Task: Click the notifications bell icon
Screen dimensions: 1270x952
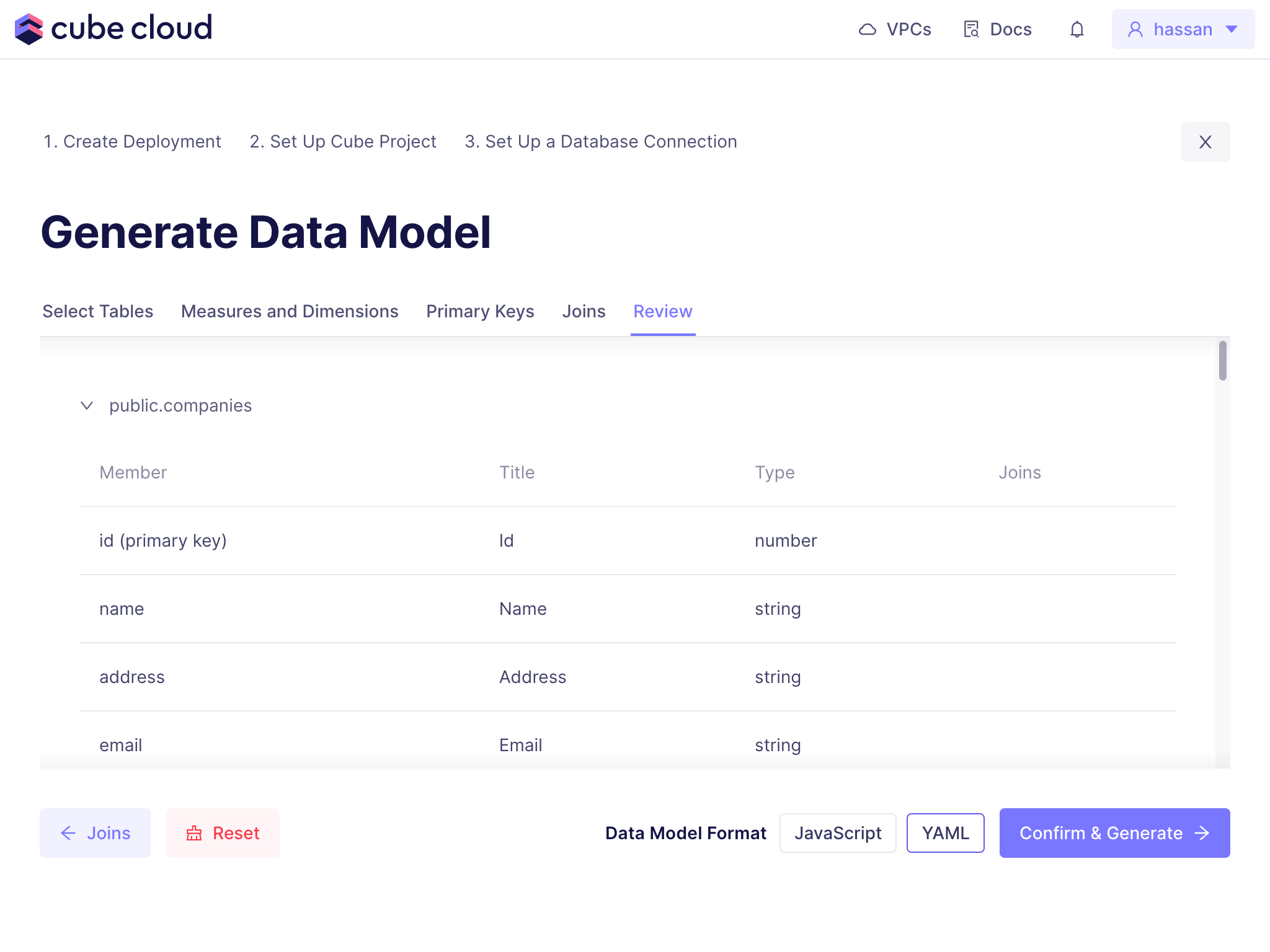Action: 1077,29
